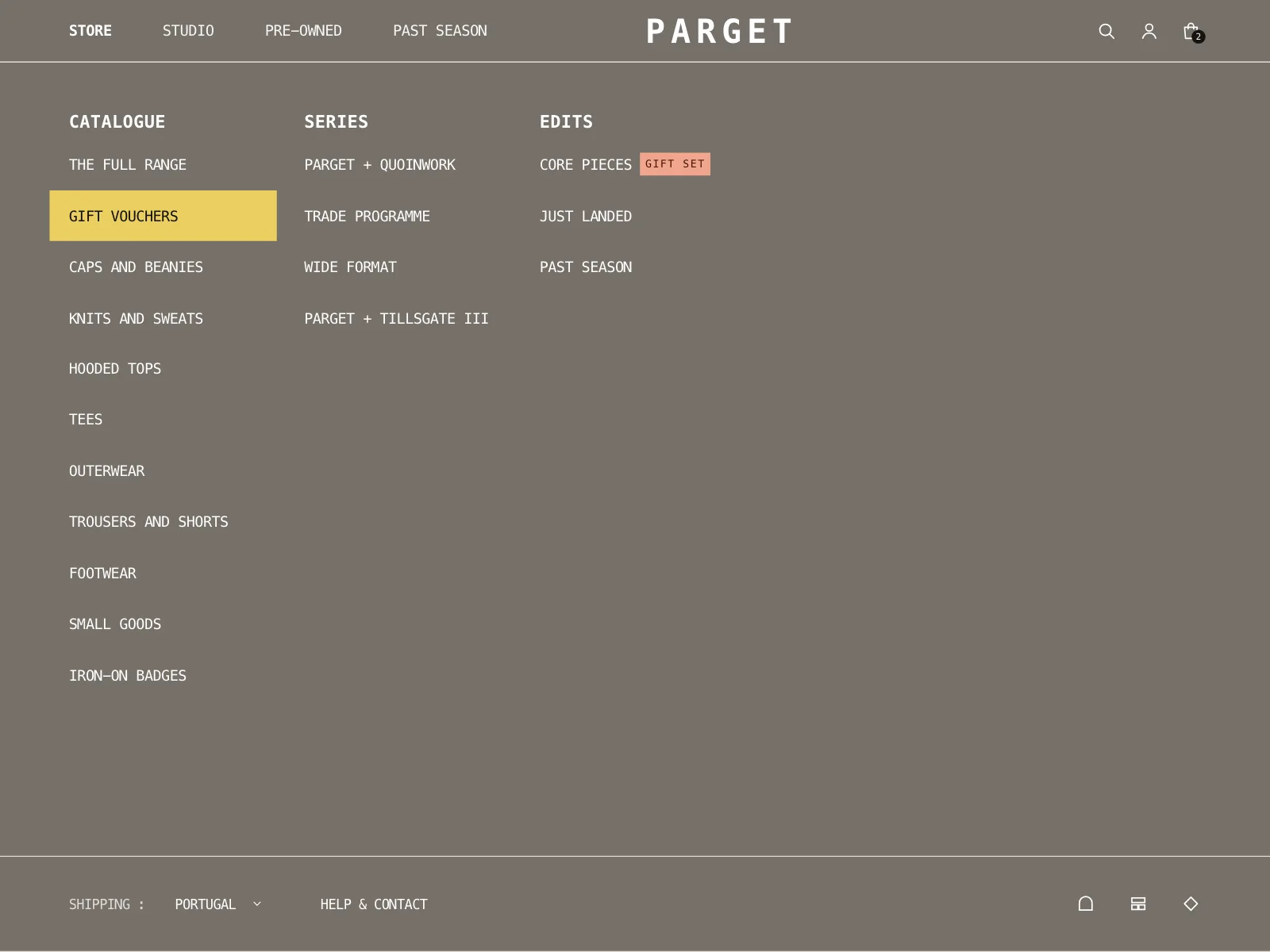Open Caps and Beanies category
The width and height of the screenshot is (1270, 952).
(x=136, y=267)
